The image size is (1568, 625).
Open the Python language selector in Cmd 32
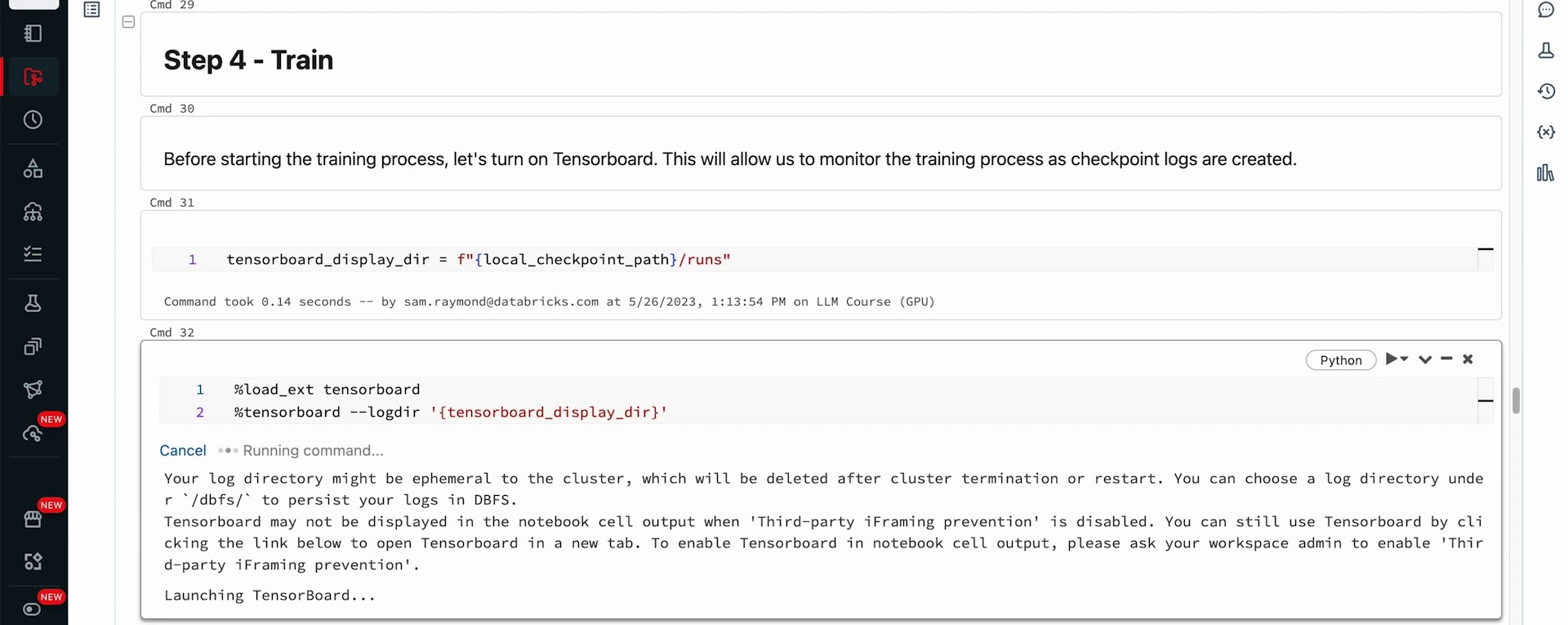click(x=1340, y=360)
